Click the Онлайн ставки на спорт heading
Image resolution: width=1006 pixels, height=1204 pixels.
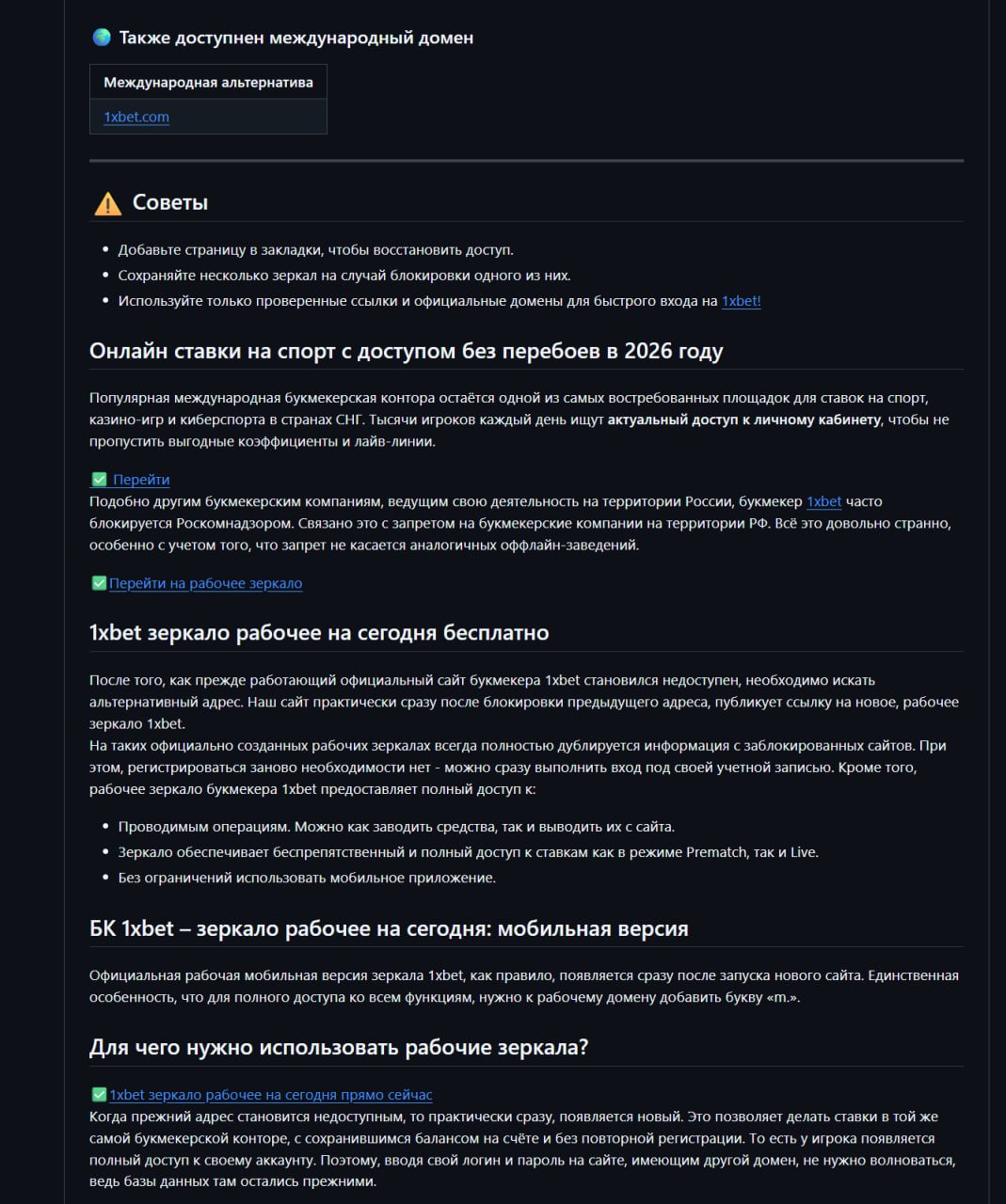pyautogui.click(x=406, y=351)
